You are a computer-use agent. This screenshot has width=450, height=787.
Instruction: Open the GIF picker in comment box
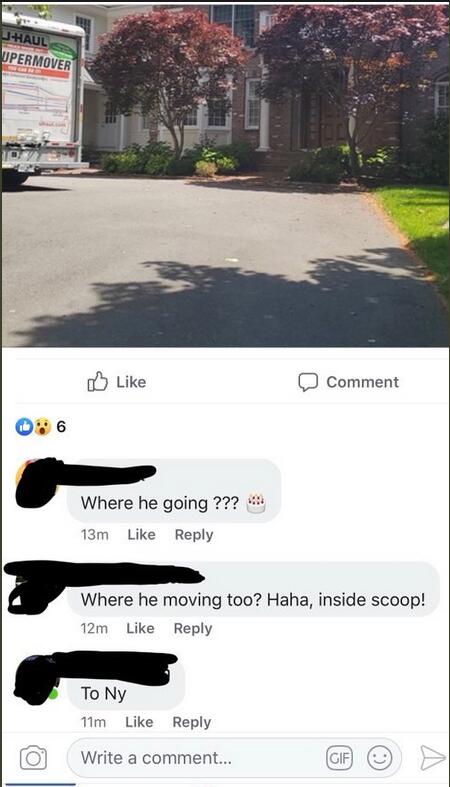pos(339,757)
